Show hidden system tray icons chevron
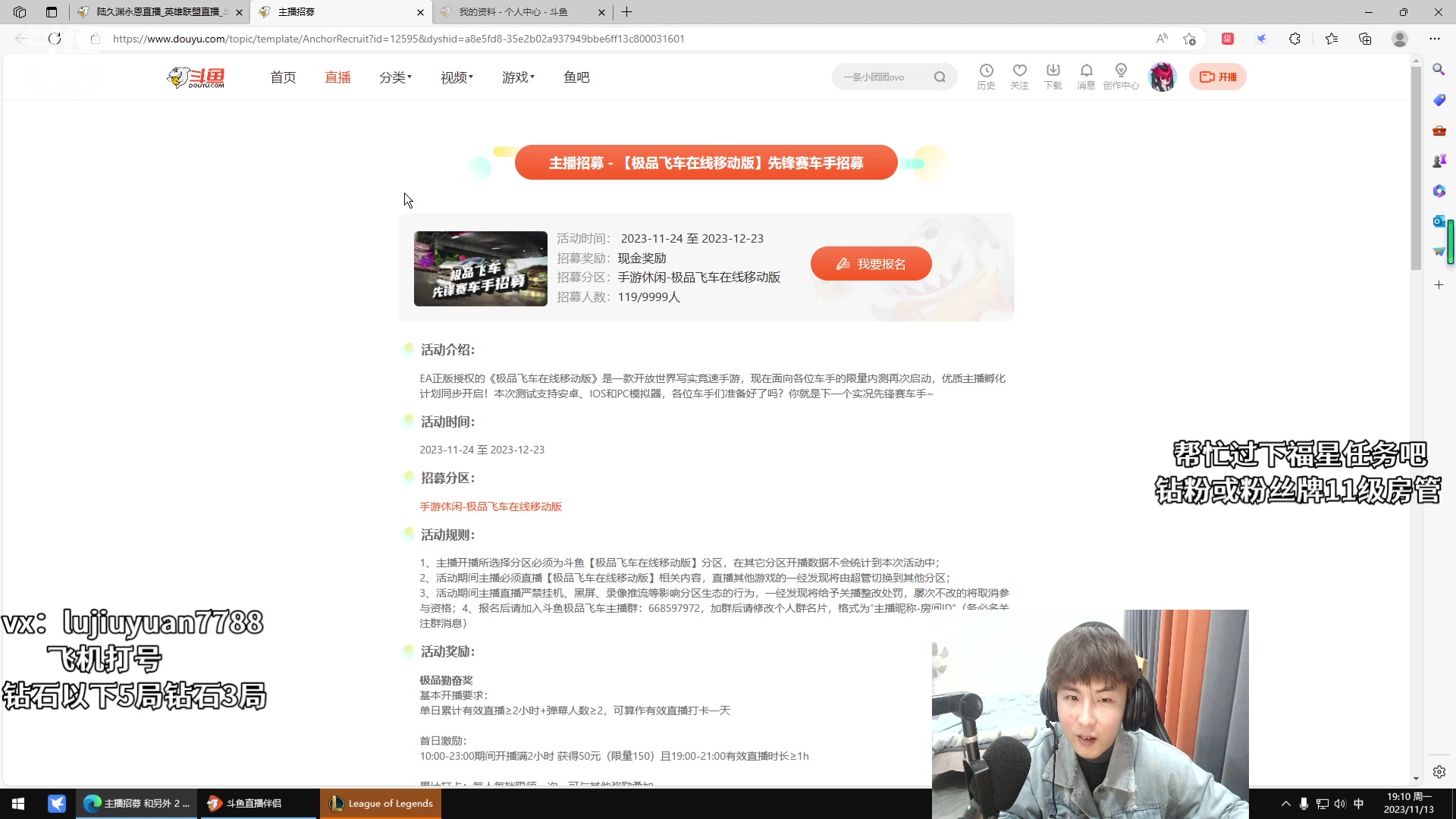Screen dimensions: 1456x819 [x=1285, y=804]
